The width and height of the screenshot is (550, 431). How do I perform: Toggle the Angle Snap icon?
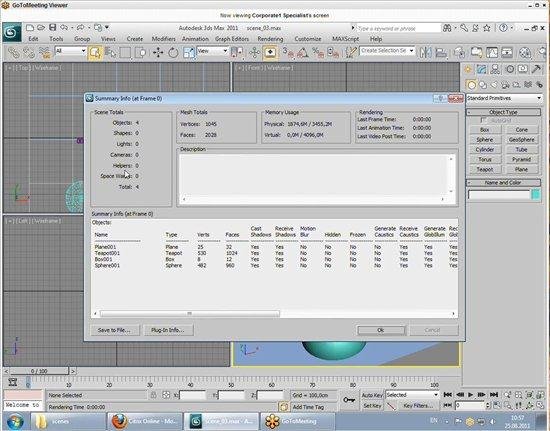pos(303,53)
